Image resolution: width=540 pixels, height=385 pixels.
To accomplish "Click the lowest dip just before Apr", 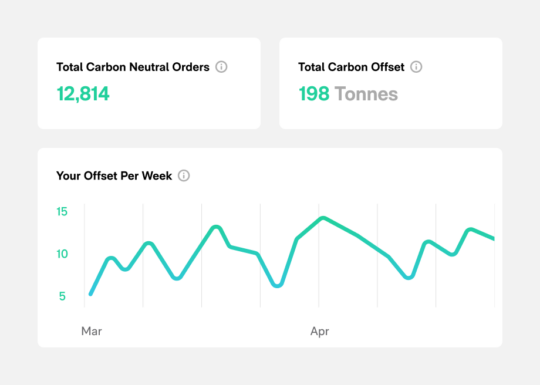I will tap(278, 285).
